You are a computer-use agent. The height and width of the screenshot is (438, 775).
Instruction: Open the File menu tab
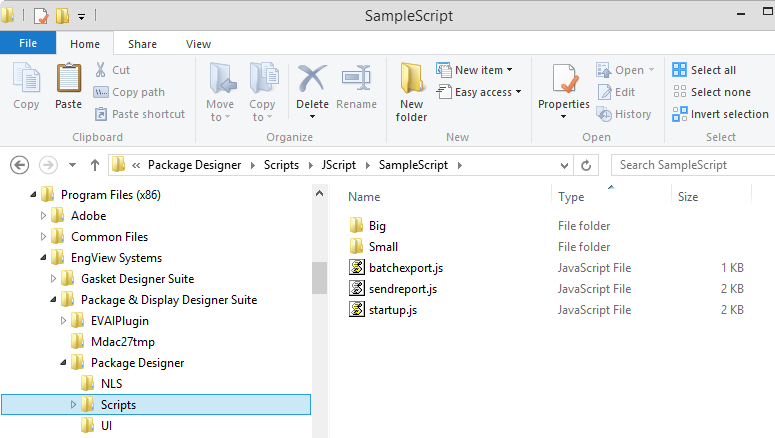28,44
